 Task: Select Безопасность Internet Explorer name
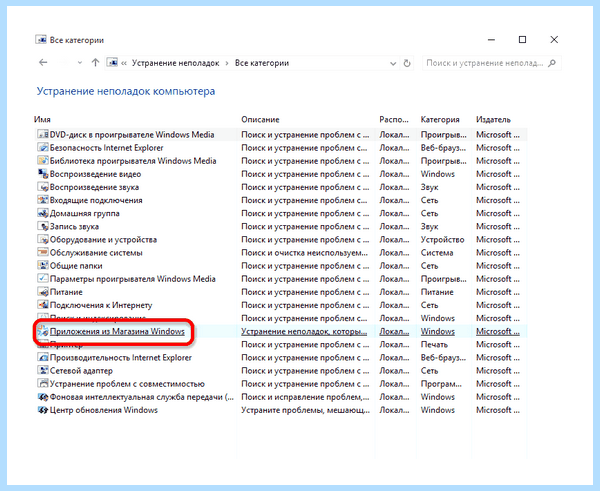[106, 148]
